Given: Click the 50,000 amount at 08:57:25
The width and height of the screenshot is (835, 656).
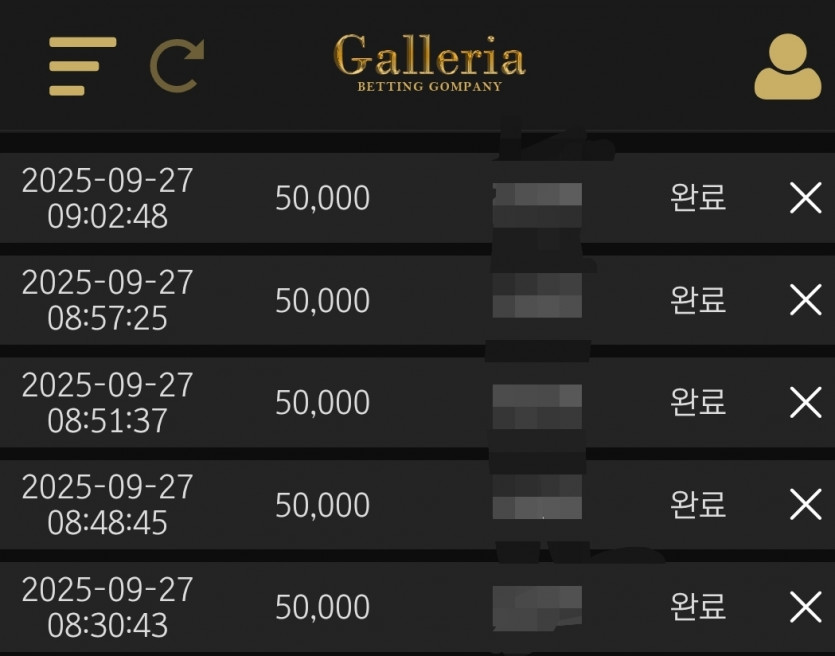Looking at the screenshot, I should click(323, 301).
